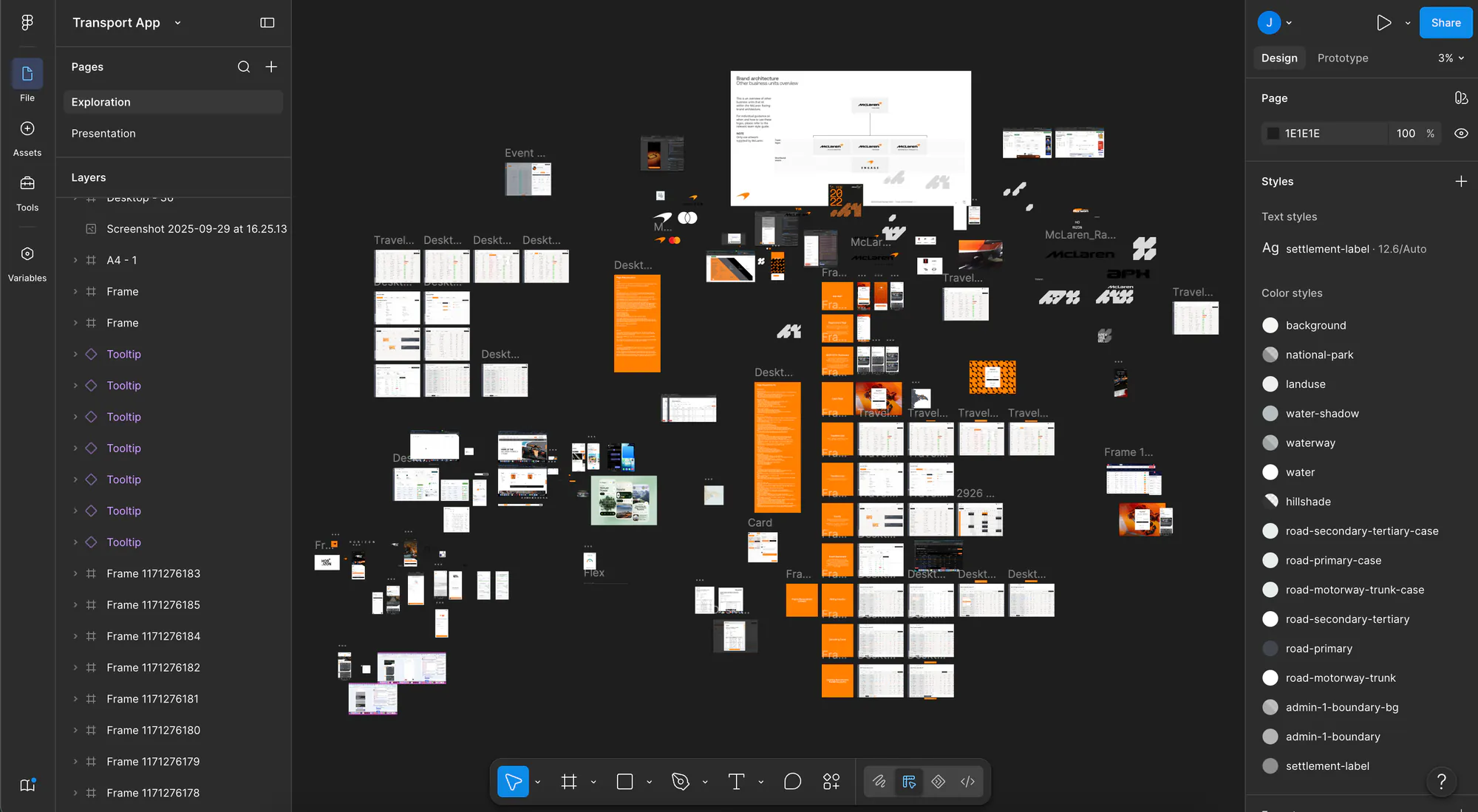This screenshot has width=1478, height=812.
Task: Open Move tool options dropdown arrow
Action: 538,782
